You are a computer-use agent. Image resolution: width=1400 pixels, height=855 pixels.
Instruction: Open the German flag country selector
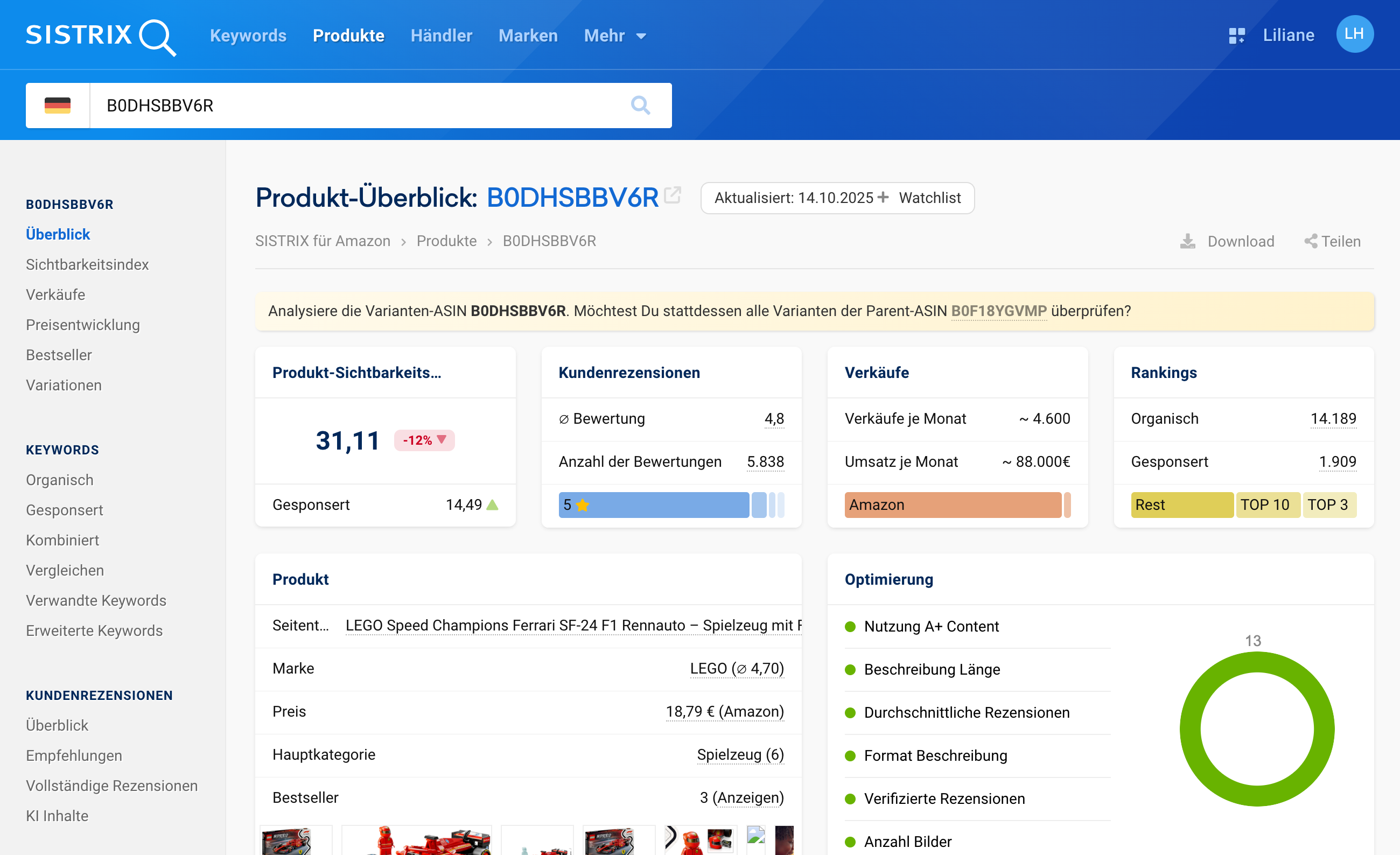tap(58, 105)
